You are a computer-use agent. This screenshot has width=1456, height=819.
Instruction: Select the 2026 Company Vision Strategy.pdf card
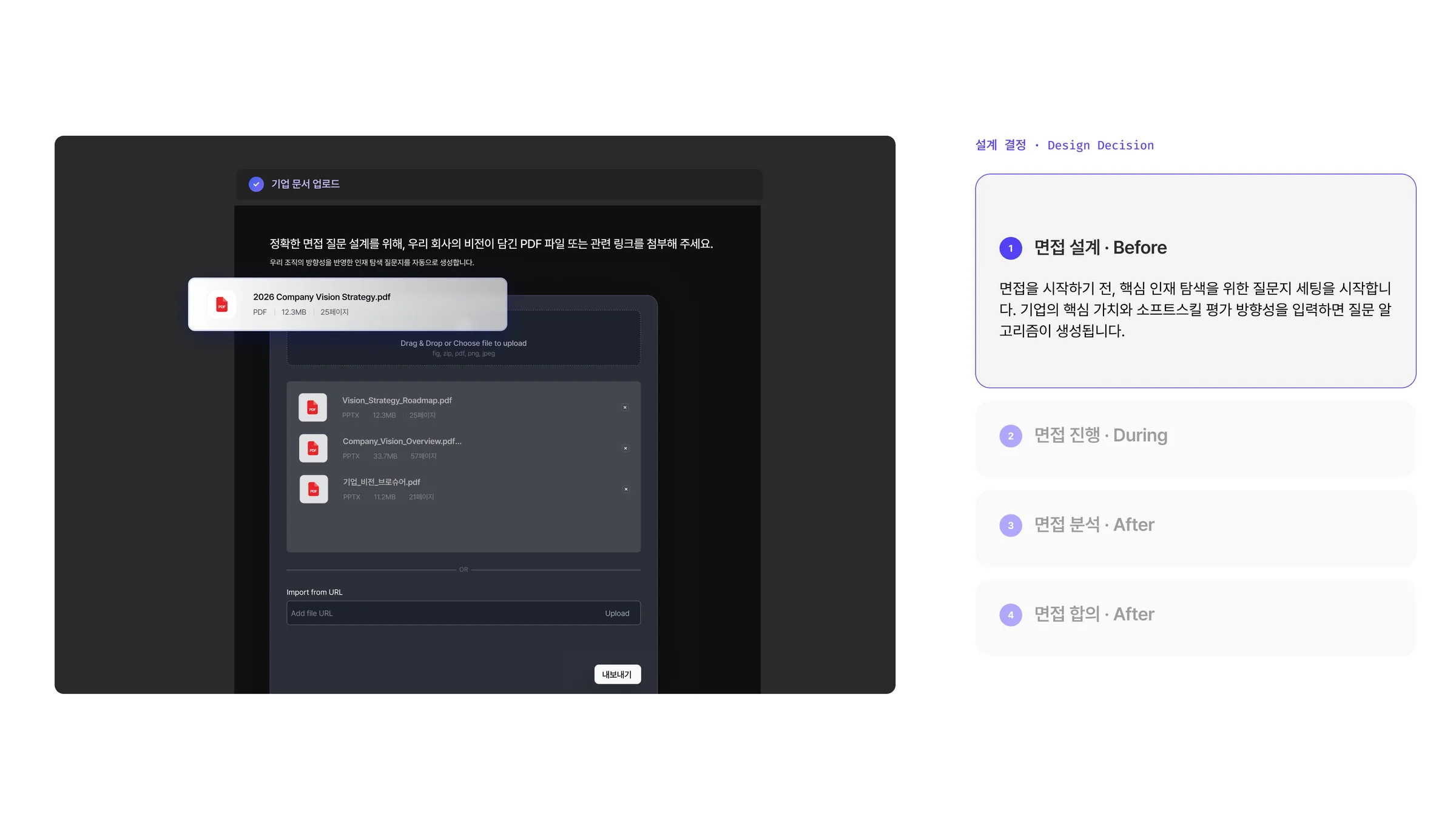348,304
